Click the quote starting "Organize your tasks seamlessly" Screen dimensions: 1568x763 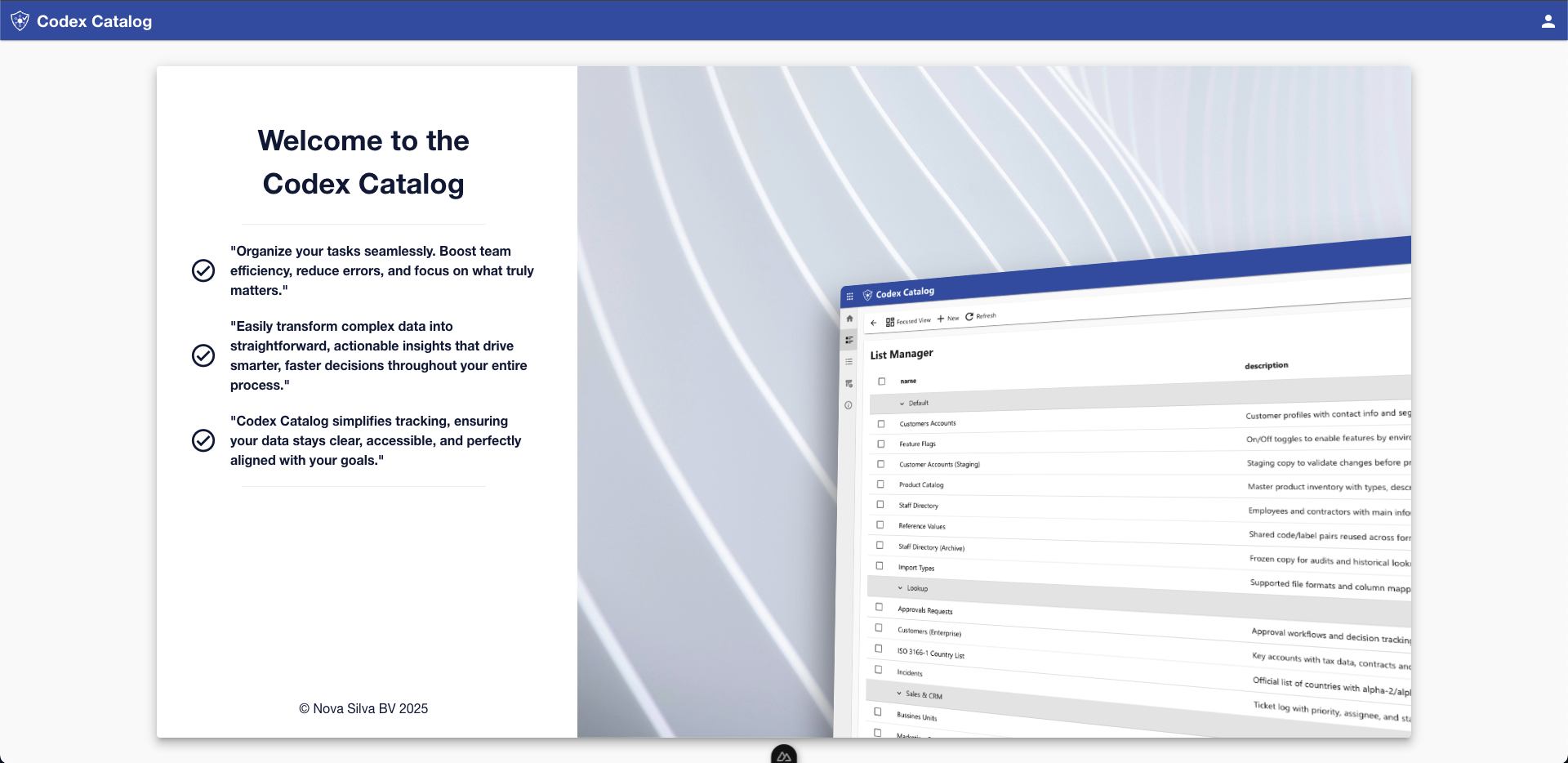pyautogui.click(x=382, y=270)
